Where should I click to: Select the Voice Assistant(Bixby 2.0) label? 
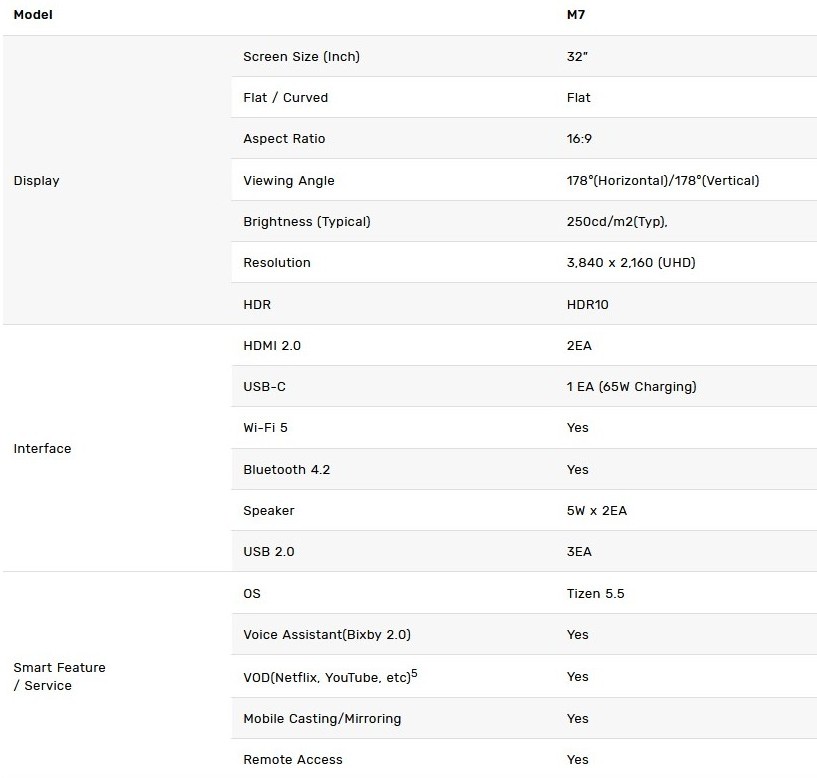pos(326,635)
